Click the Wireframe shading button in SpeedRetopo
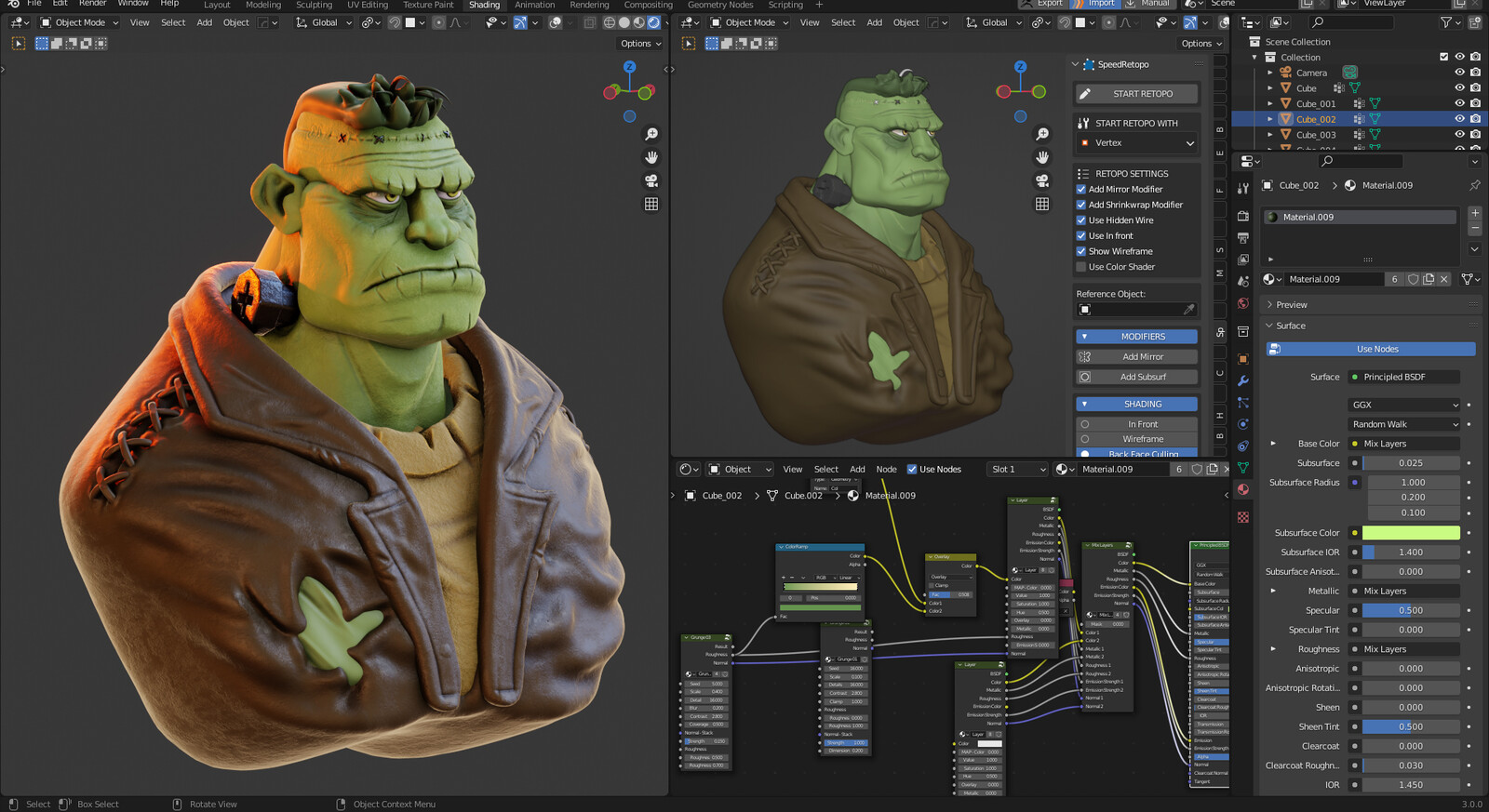Viewport: 1489px width, 812px height. [1136, 439]
